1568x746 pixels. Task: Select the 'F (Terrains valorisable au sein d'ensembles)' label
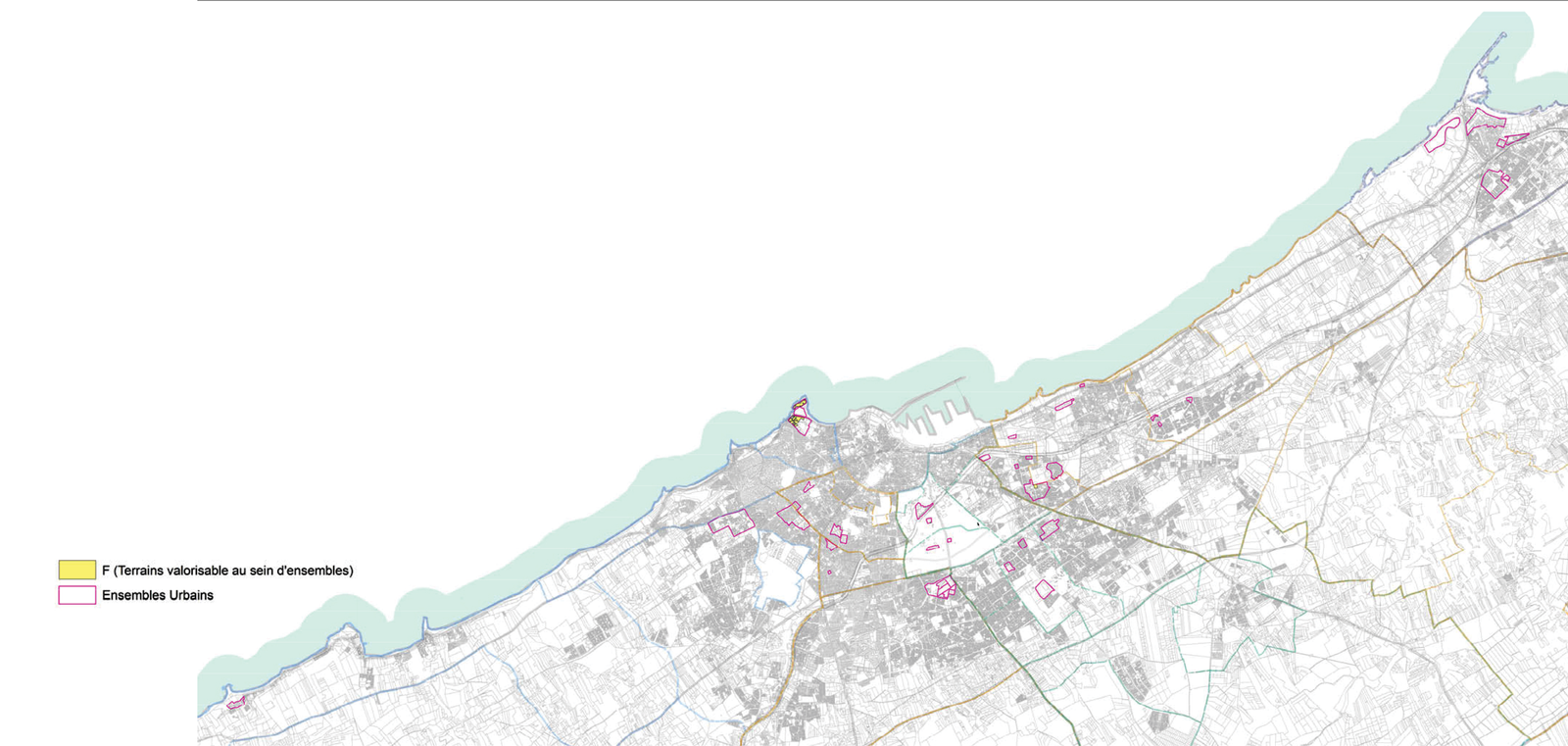click(227, 571)
